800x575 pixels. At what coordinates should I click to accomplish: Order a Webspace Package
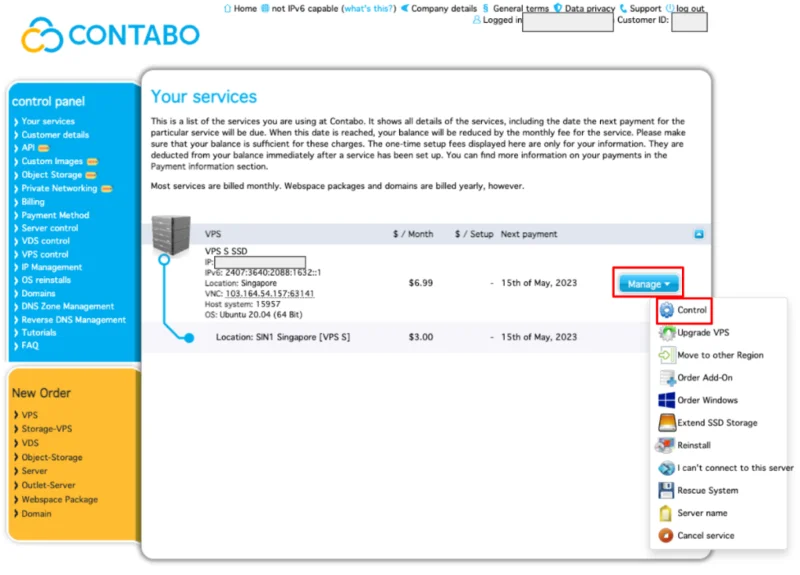pyautogui.click(x=59, y=499)
